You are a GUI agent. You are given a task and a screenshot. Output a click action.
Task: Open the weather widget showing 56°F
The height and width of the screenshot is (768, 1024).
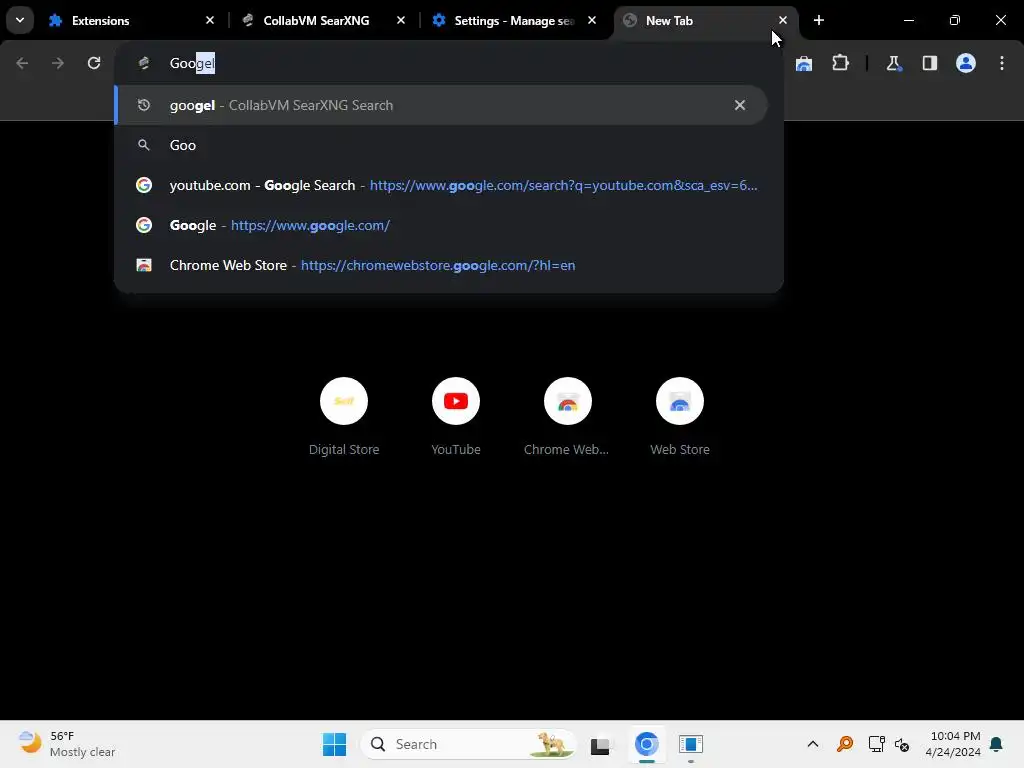pyautogui.click(x=67, y=744)
